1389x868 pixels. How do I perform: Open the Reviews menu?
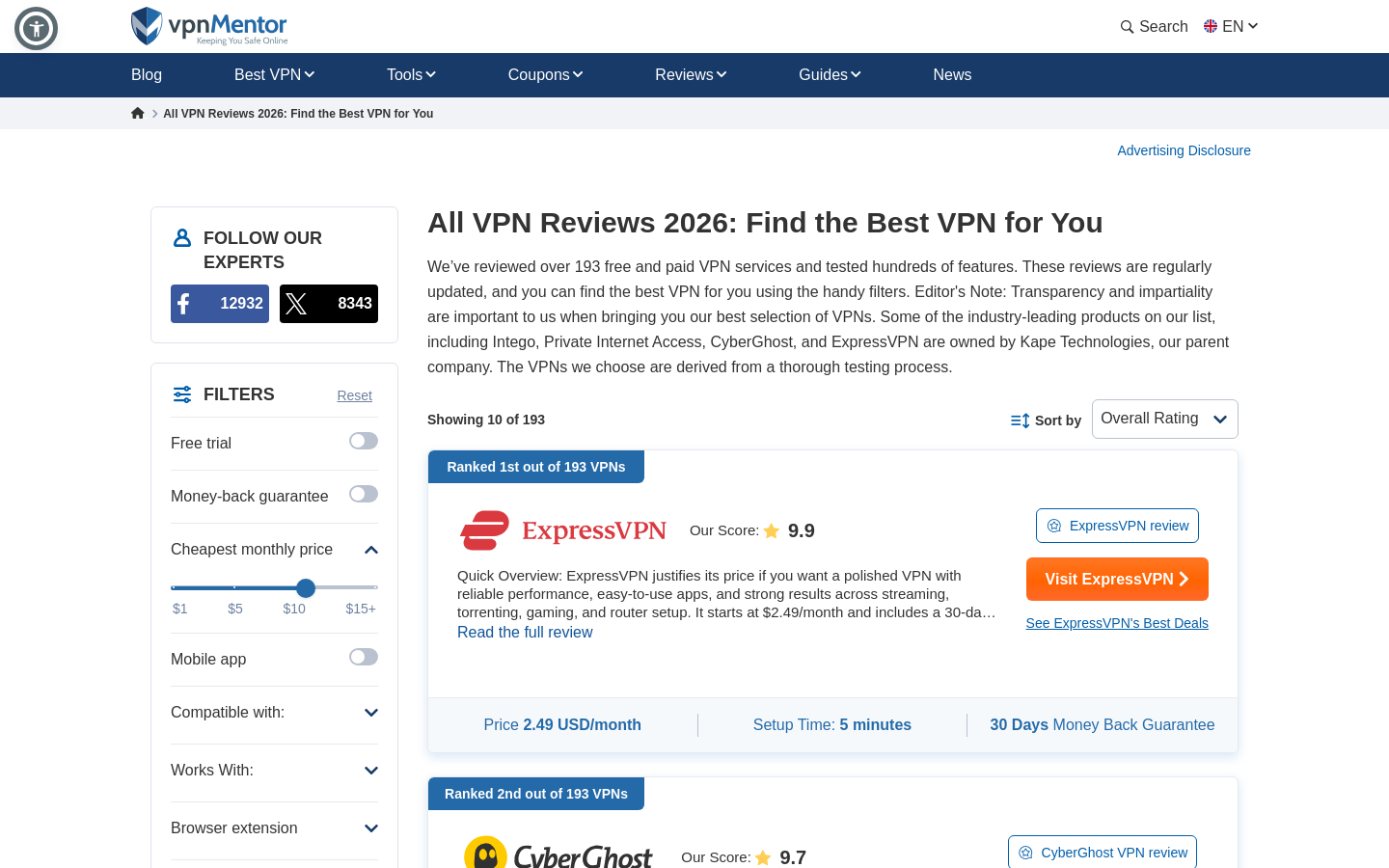click(x=691, y=74)
